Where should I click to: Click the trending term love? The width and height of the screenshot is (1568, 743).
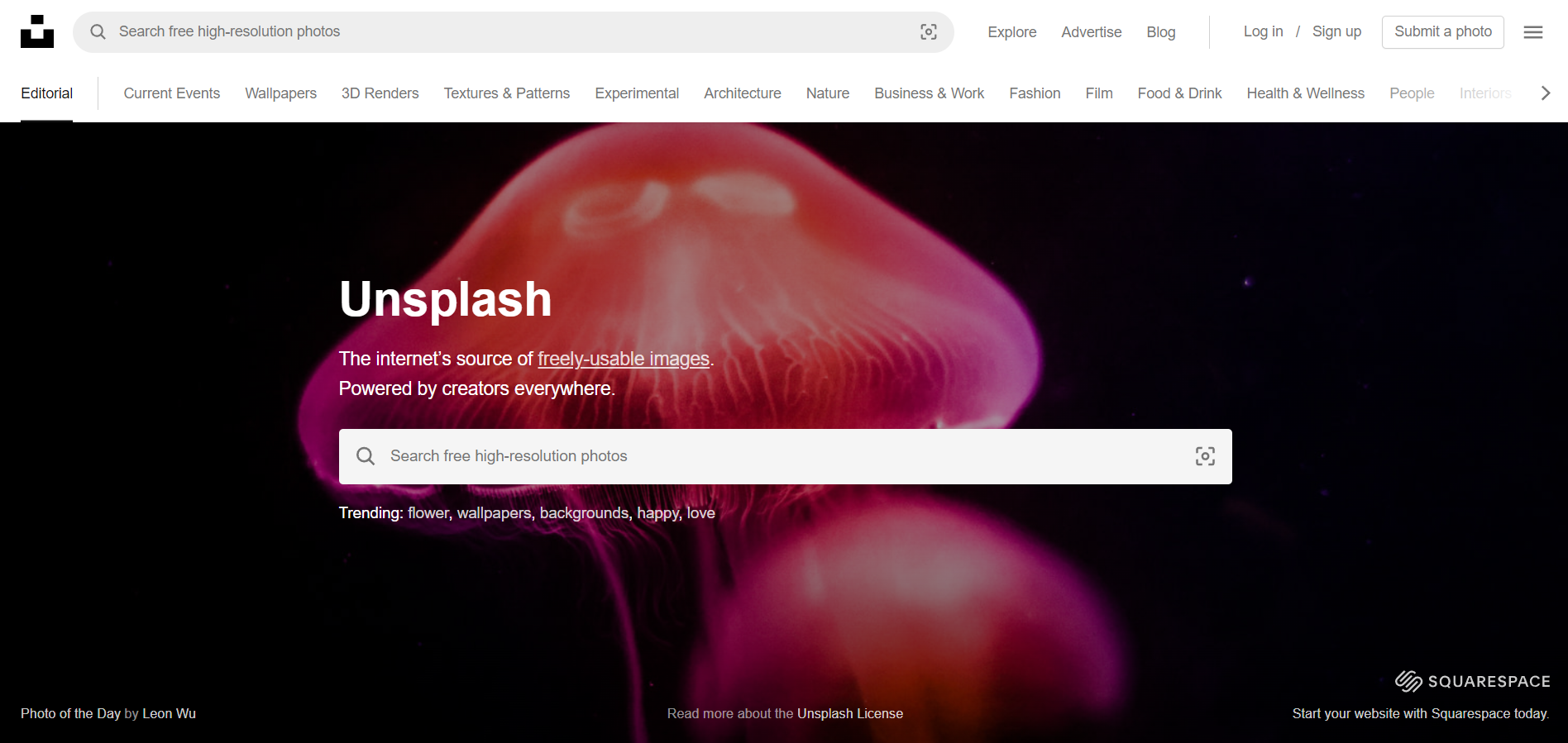(x=701, y=513)
